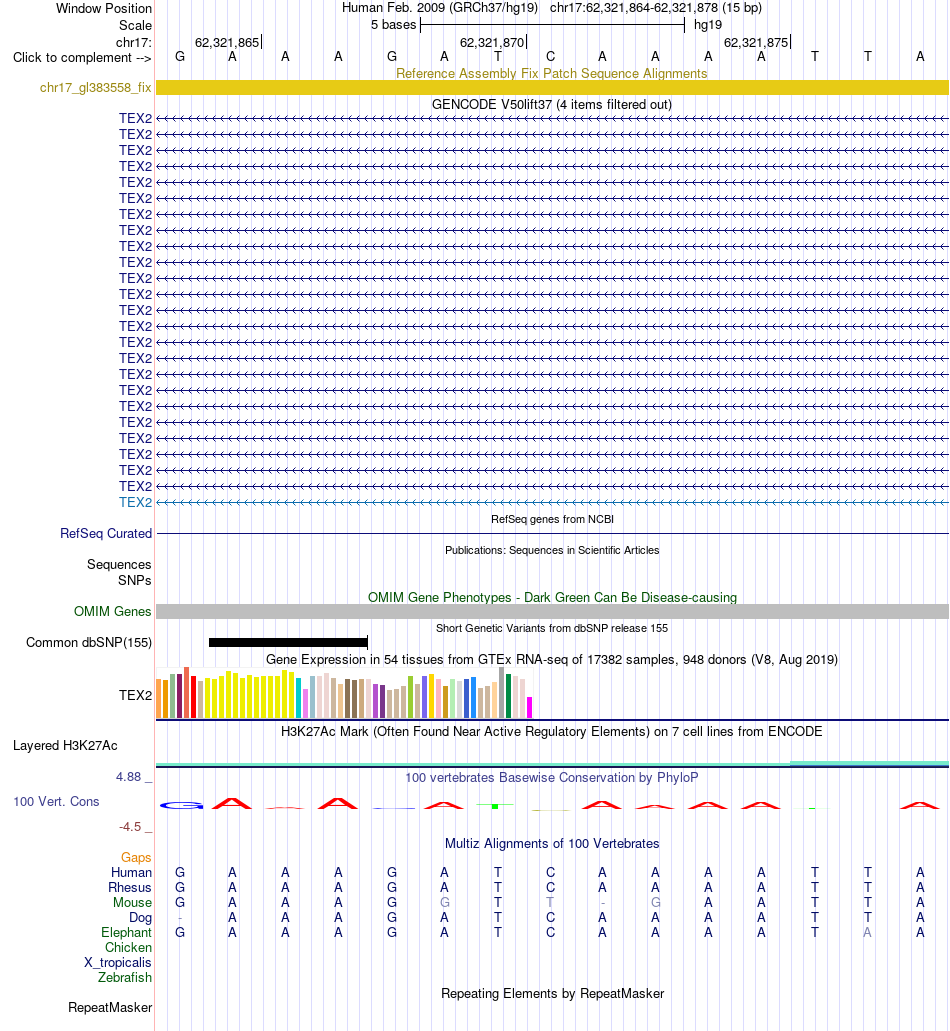Click the 'SNPs' track label
950x1031 pixels.
pos(135,581)
